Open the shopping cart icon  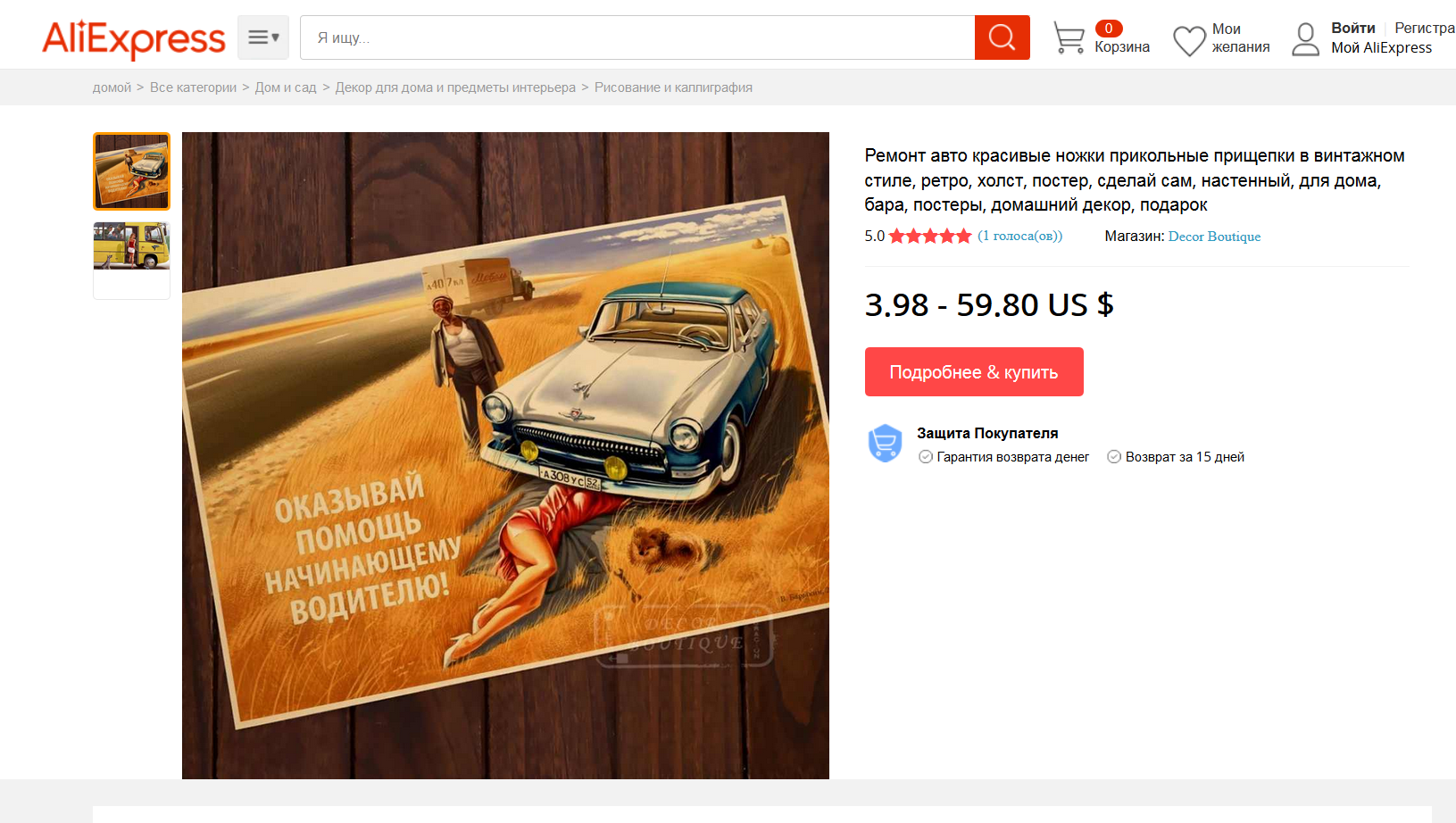pos(1069,38)
